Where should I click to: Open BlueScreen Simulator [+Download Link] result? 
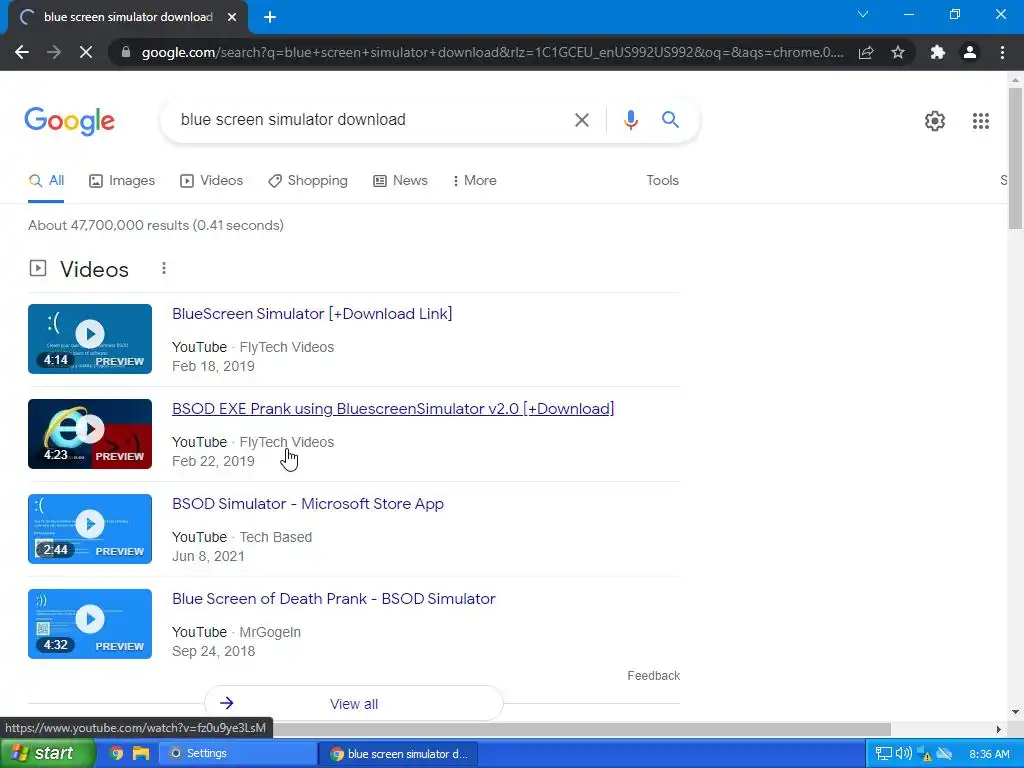[312, 314]
